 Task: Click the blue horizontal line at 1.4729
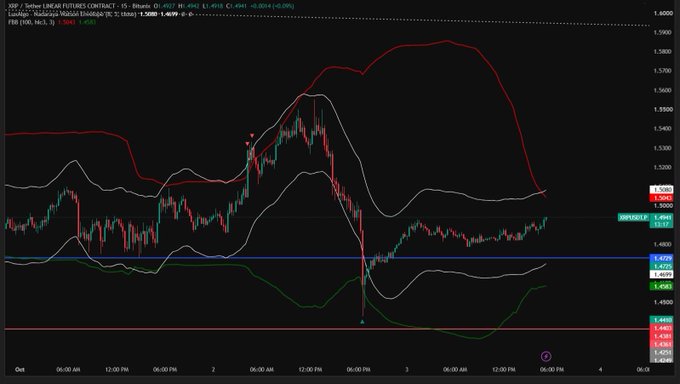point(327,258)
